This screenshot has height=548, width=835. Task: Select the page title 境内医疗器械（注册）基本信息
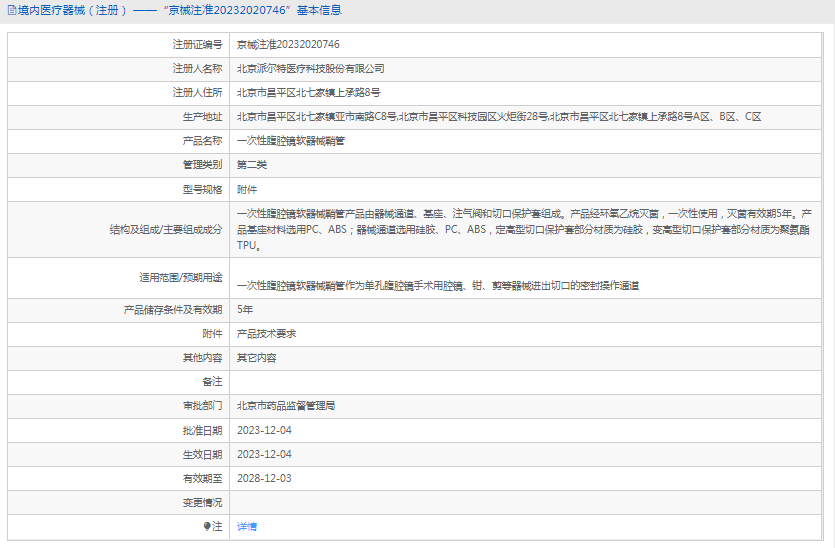click(179, 10)
